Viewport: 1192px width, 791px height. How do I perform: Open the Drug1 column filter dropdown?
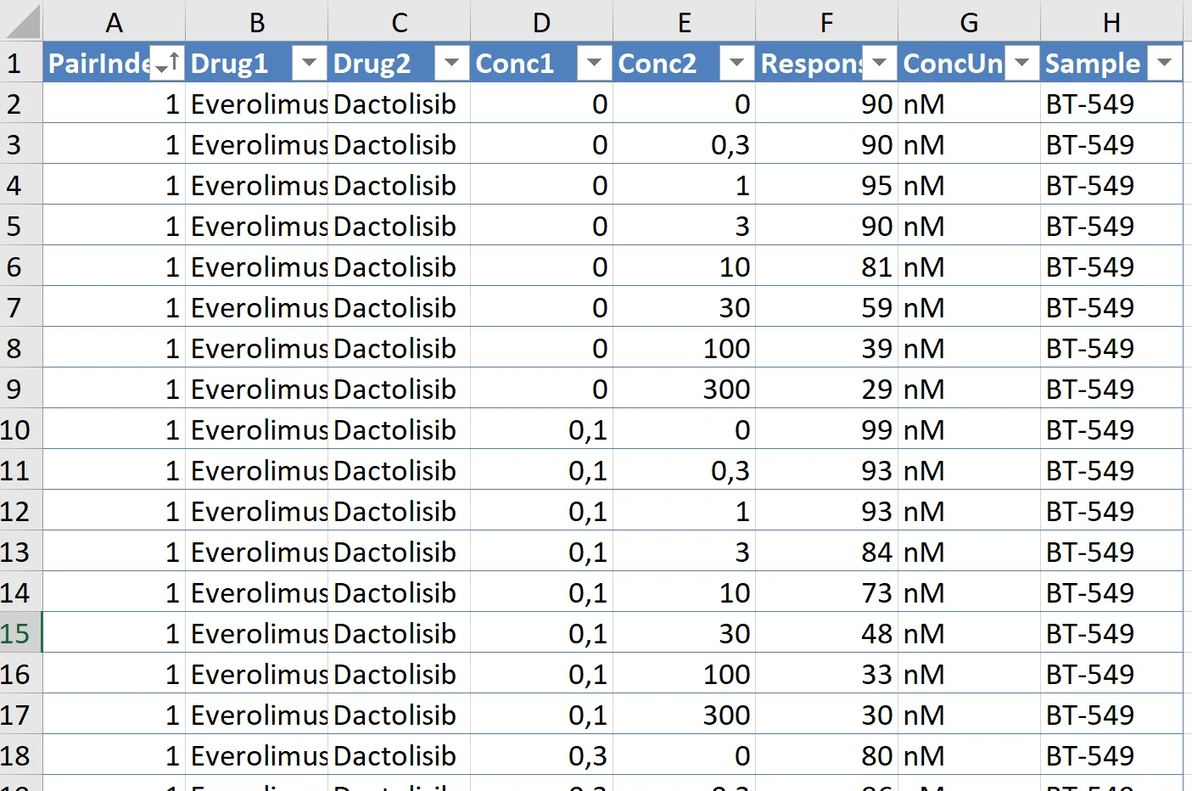point(310,64)
